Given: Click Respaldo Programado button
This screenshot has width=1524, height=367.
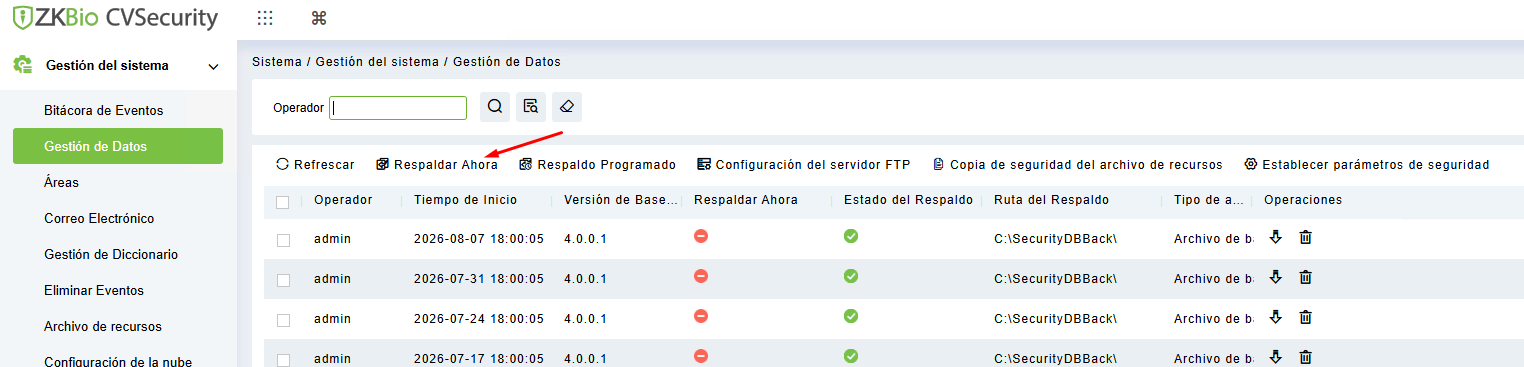Looking at the screenshot, I should pos(597,164).
